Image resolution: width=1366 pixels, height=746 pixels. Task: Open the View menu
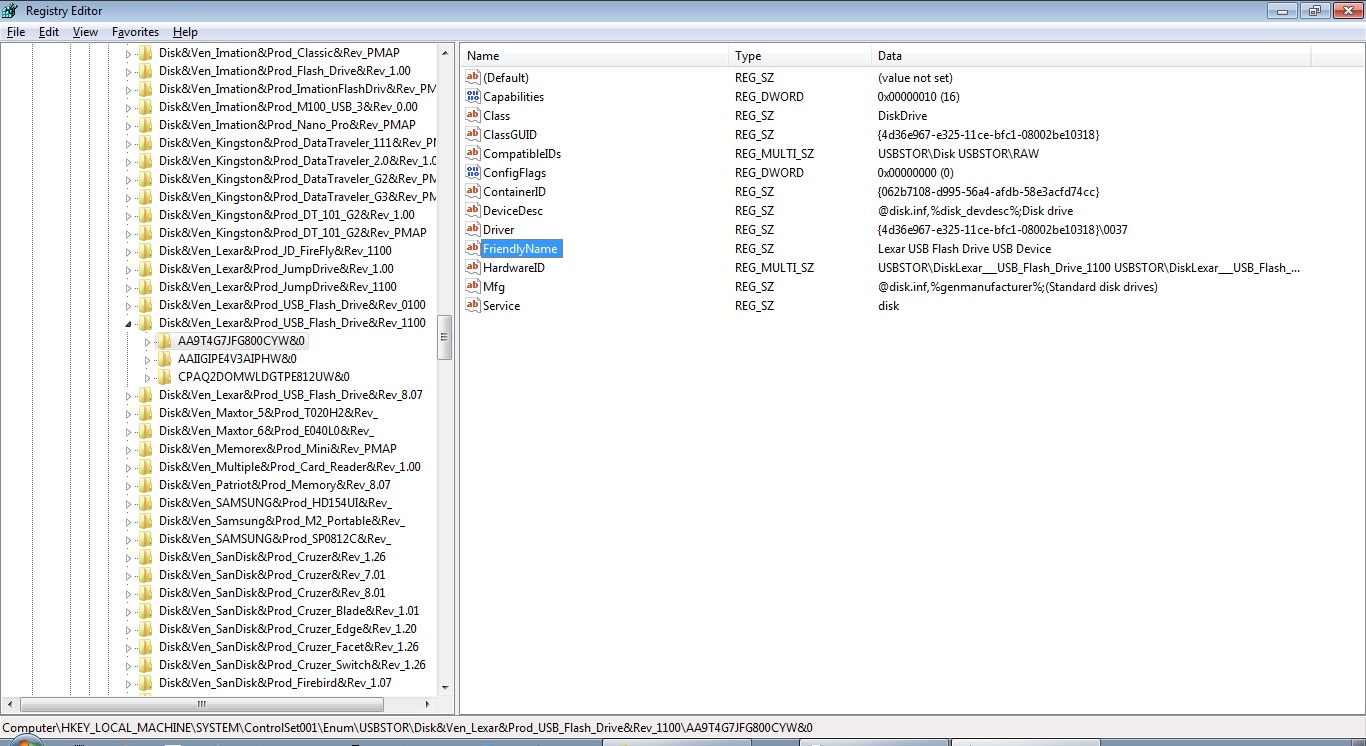pos(85,32)
